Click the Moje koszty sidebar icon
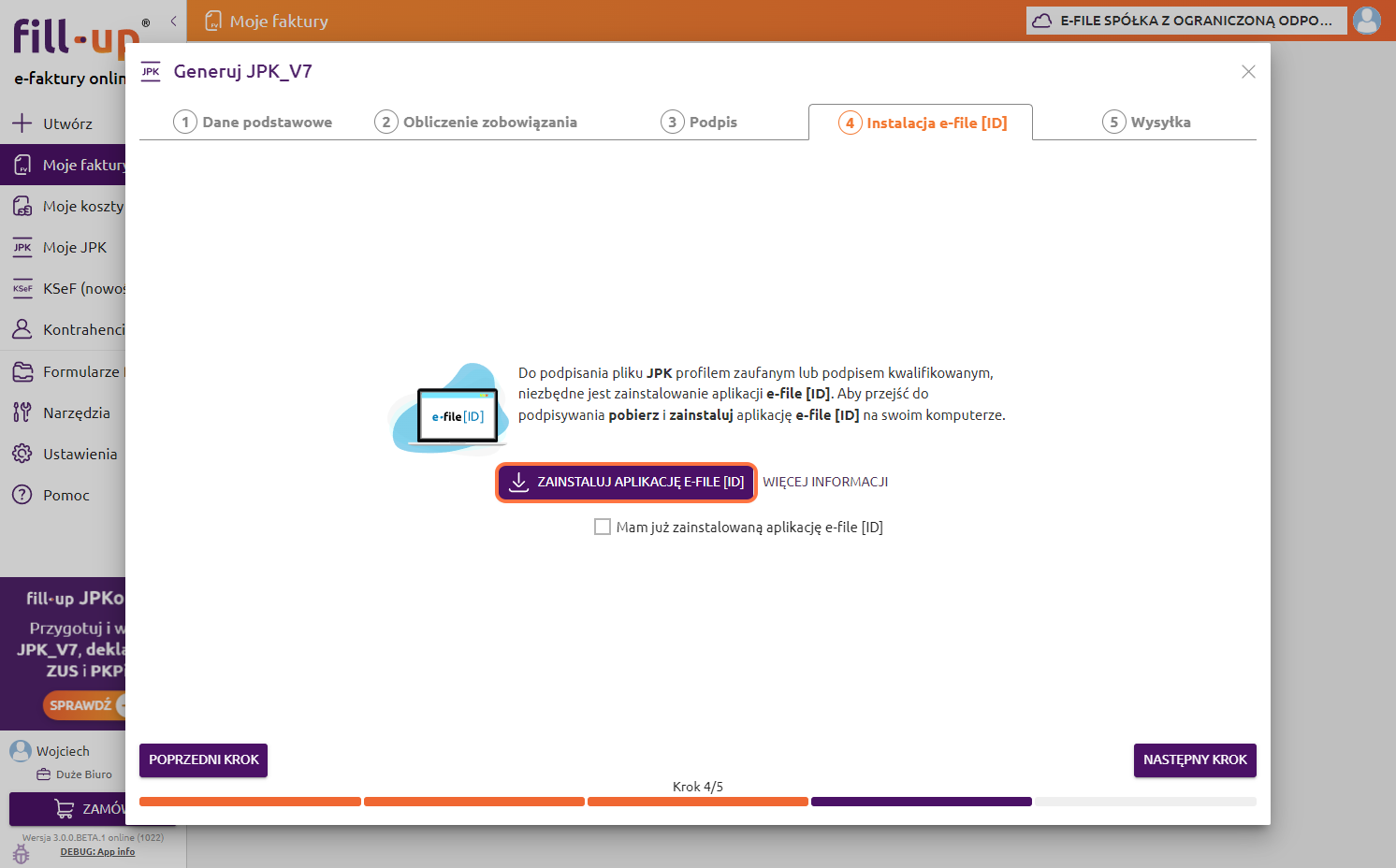The width and height of the screenshot is (1396, 868). point(22,206)
